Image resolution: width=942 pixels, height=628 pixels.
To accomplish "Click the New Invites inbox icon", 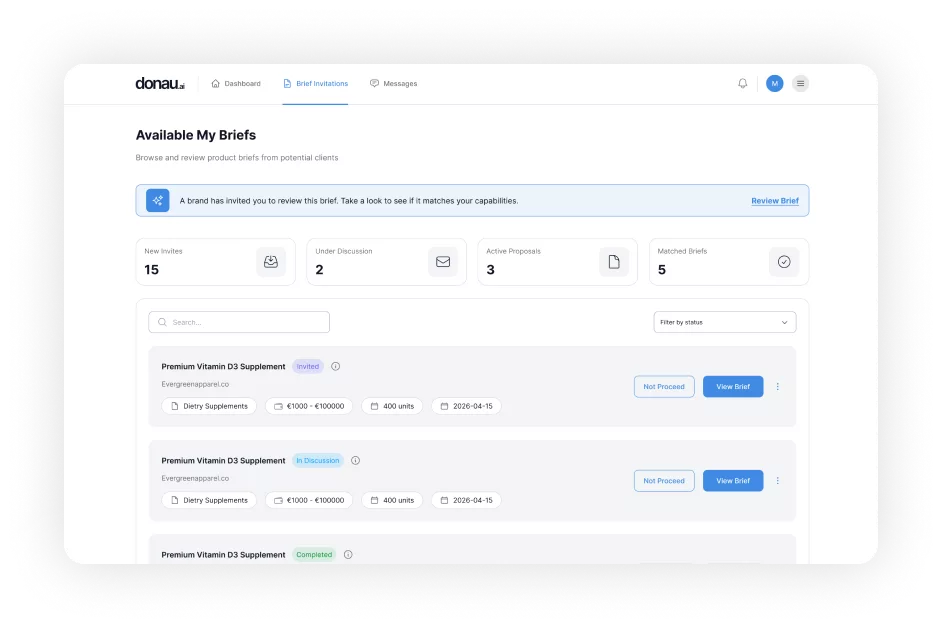I will coord(270,261).
